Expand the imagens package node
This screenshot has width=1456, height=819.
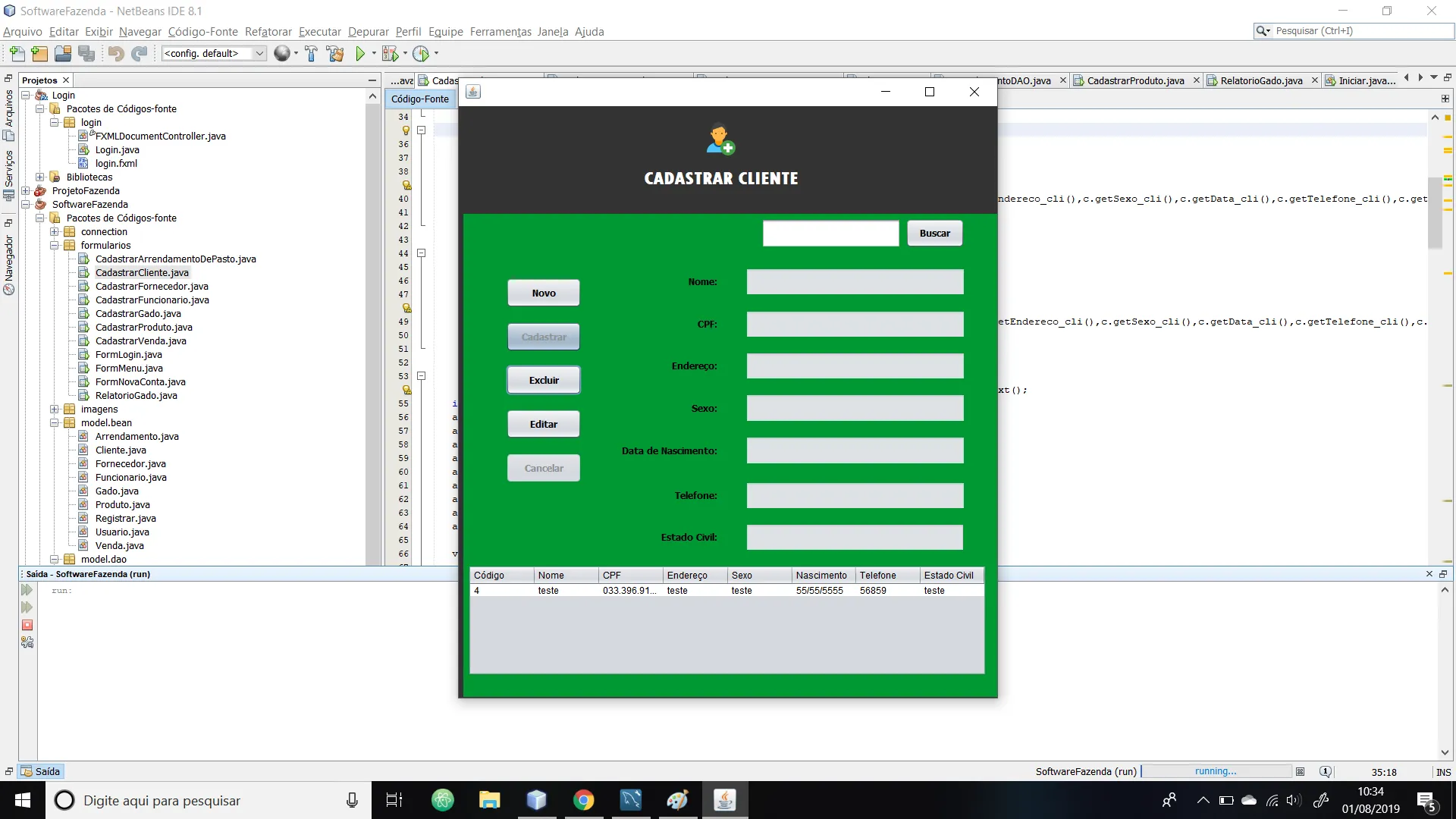[55, 409]
